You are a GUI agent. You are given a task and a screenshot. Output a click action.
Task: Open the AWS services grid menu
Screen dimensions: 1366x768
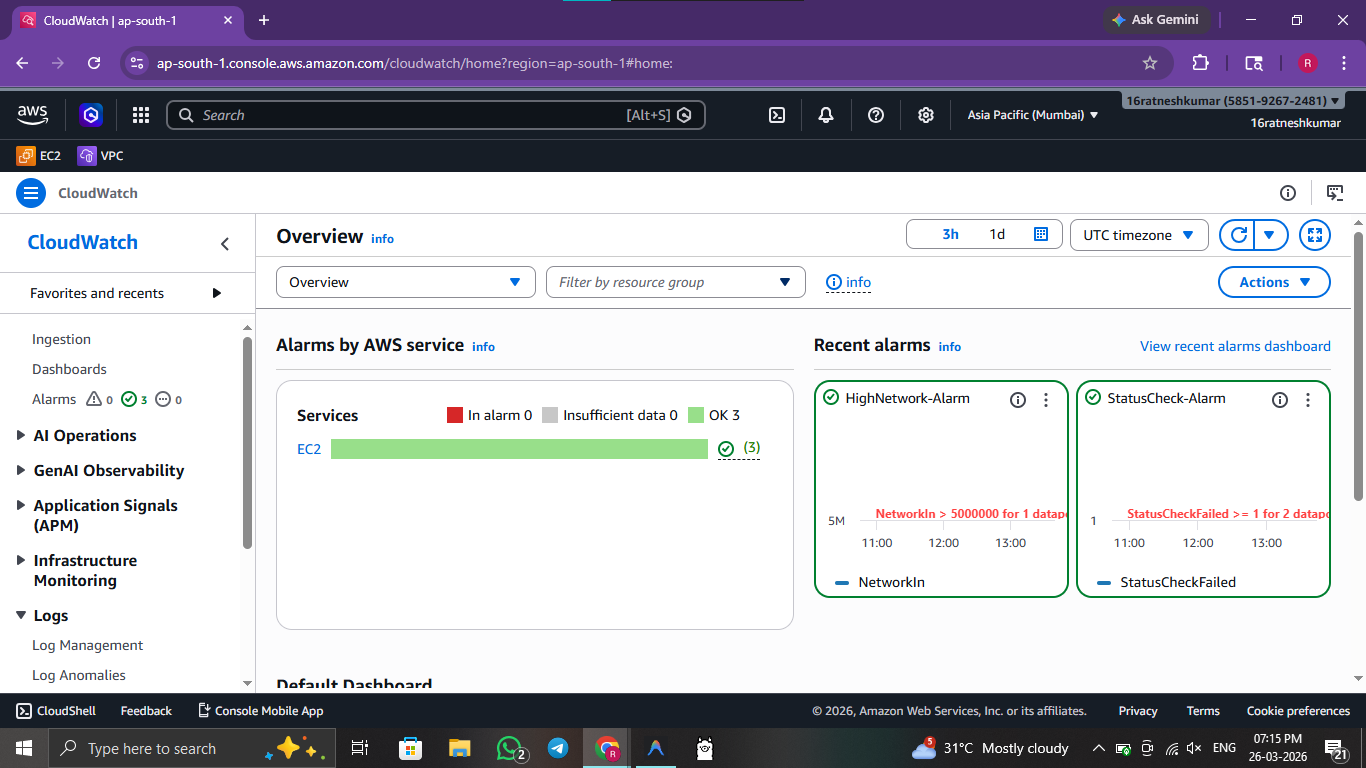click(x=141, y=115)
